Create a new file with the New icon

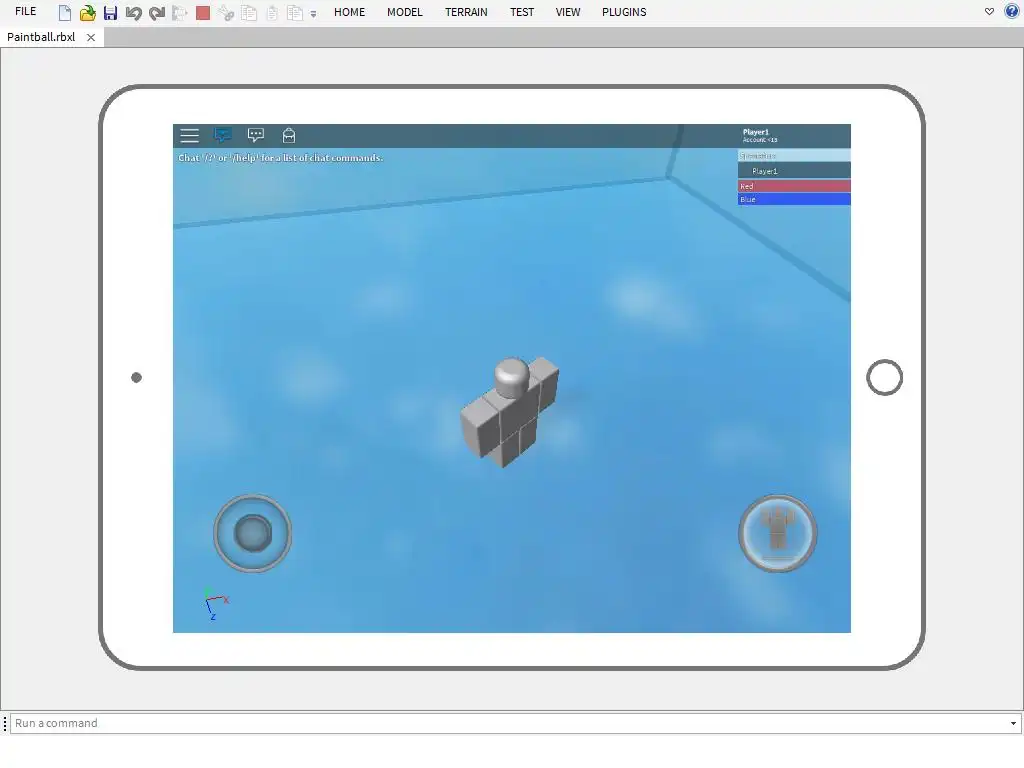click(65, 12)
